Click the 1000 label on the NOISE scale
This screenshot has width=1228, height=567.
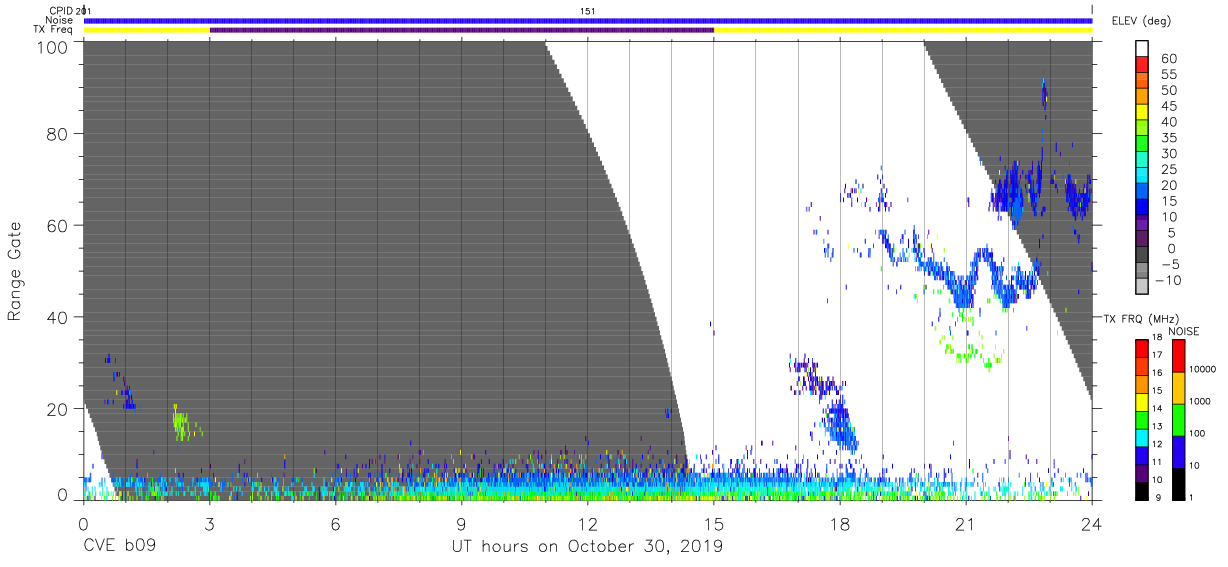(1200, 401)
